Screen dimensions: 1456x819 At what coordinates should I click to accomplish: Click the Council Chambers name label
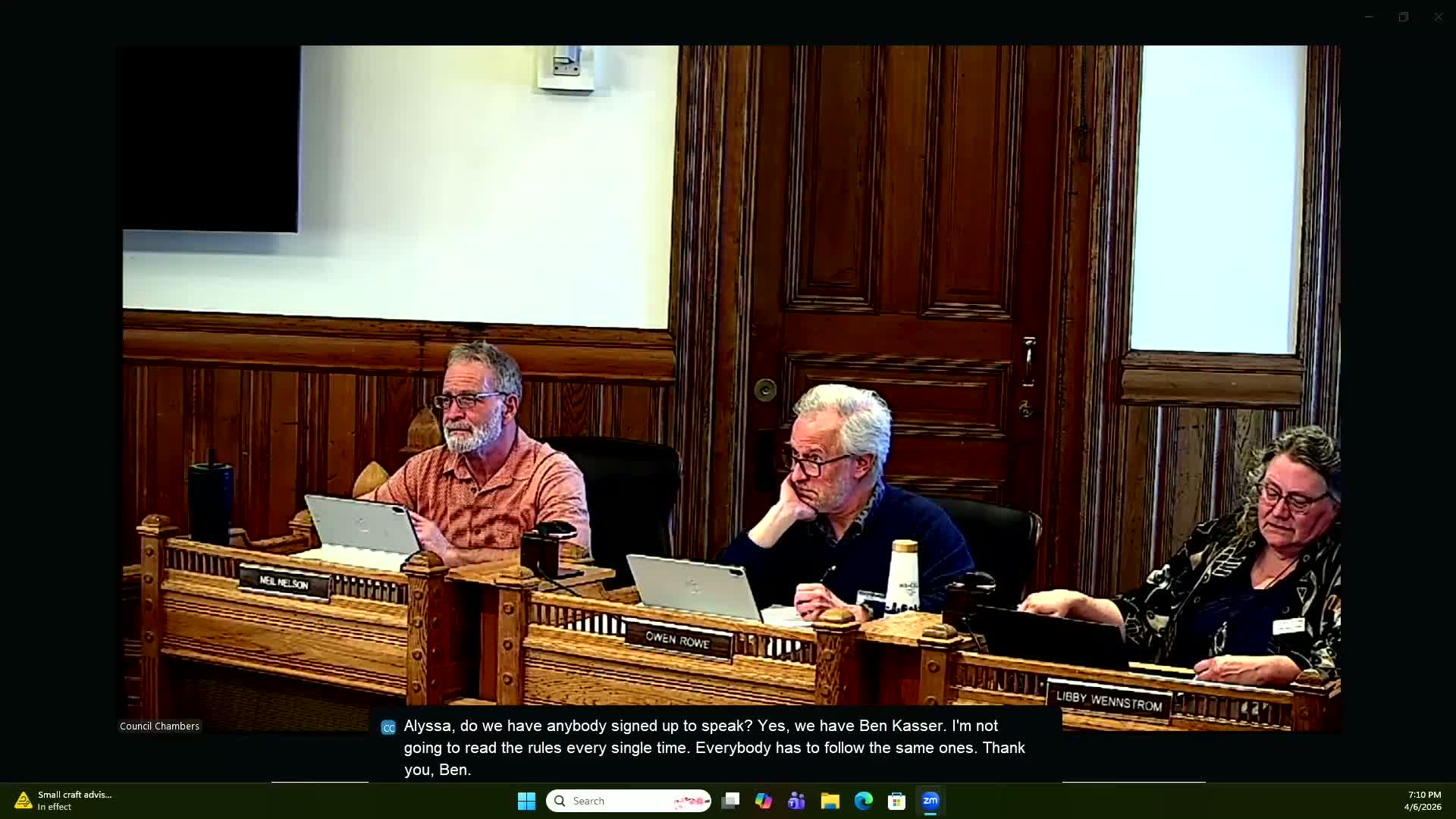[x=159, y=726]
